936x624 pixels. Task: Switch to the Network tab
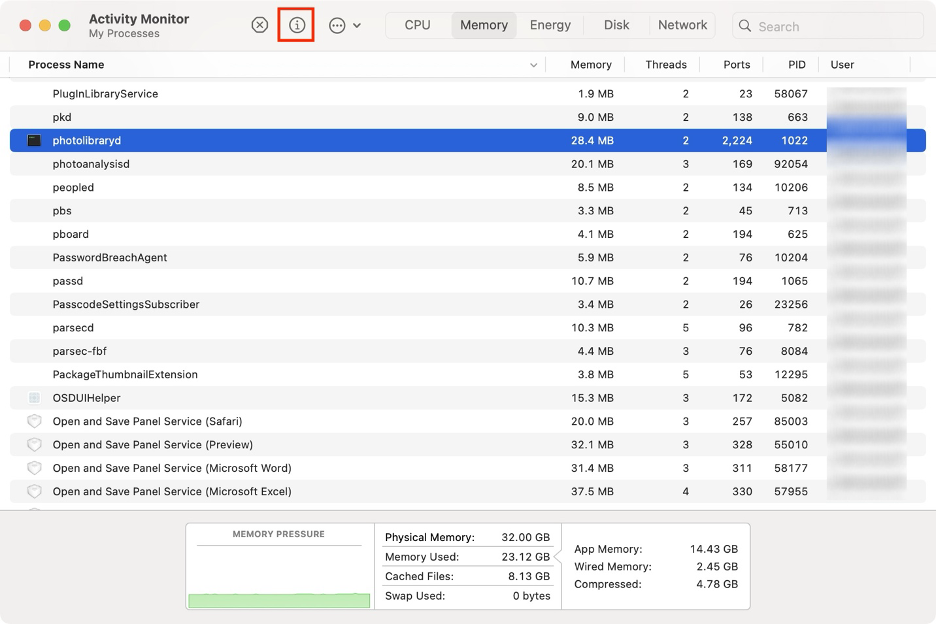(x=682, y=24)
